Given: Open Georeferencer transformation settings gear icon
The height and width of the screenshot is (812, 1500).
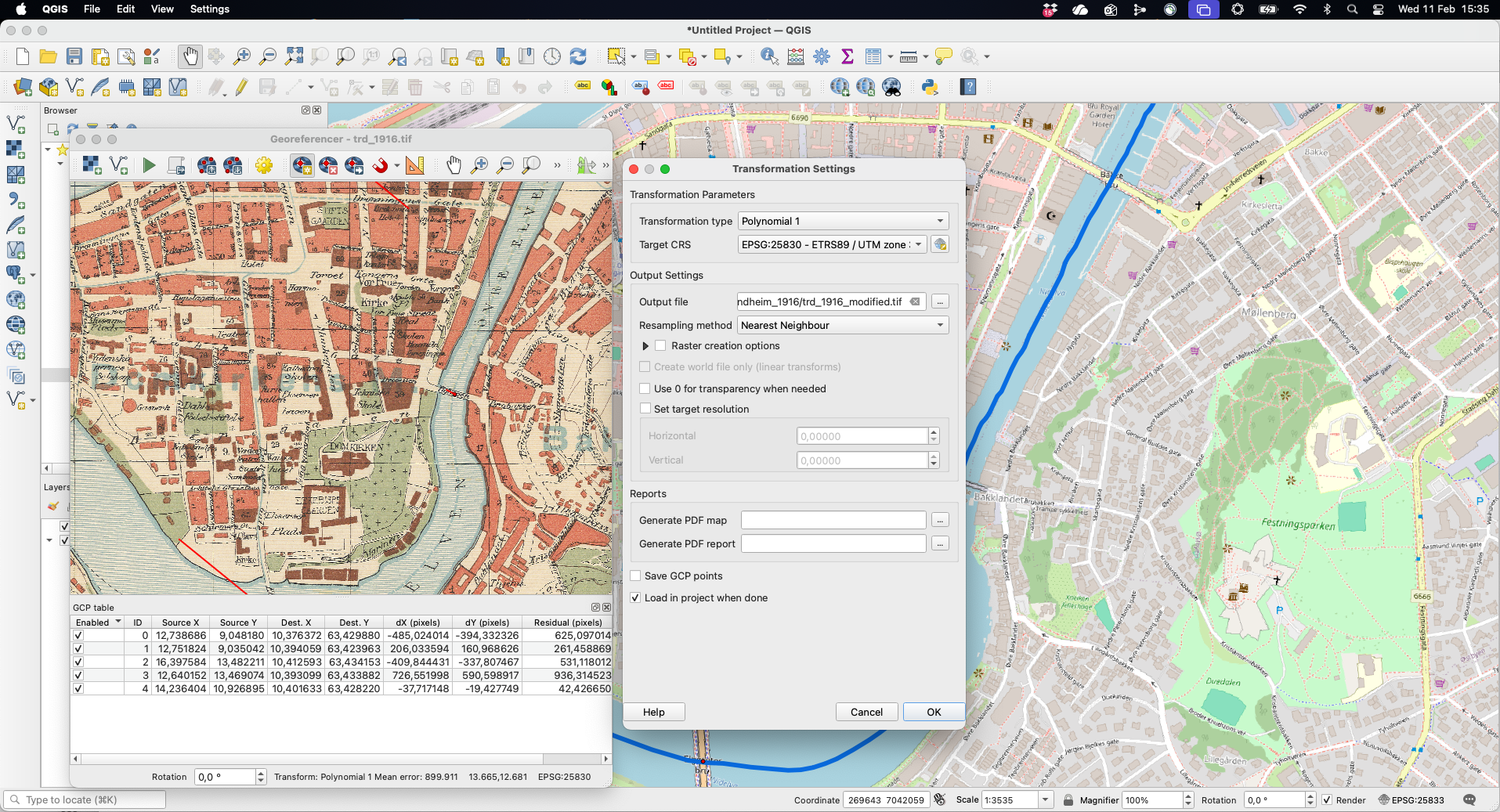Looking at the screenshot, I should click(x=264, y=165).
